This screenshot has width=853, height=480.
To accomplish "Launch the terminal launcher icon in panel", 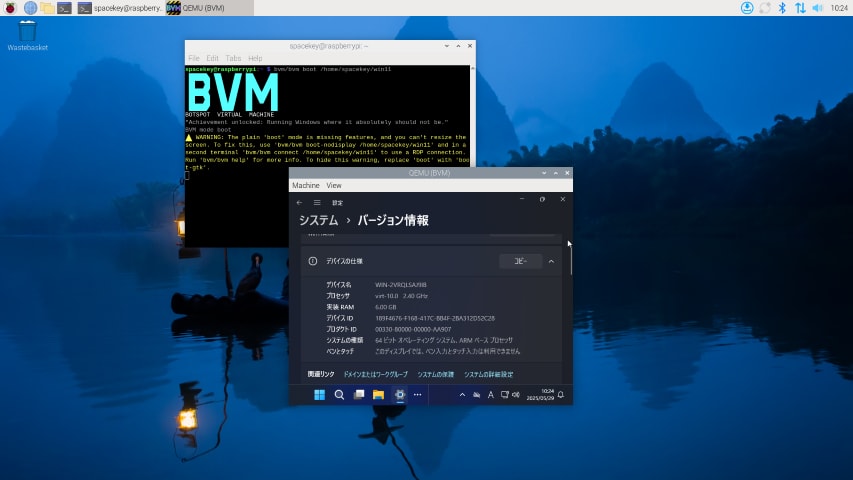I will [65, 8].
